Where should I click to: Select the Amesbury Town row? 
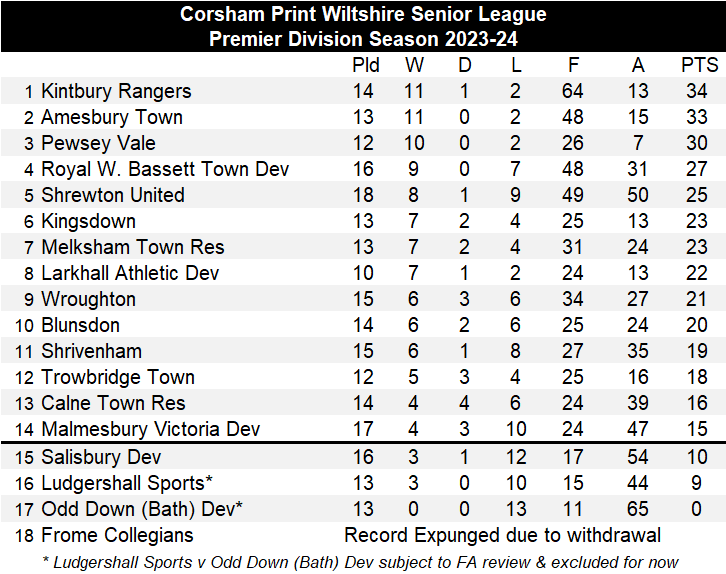tap(112, 117)
